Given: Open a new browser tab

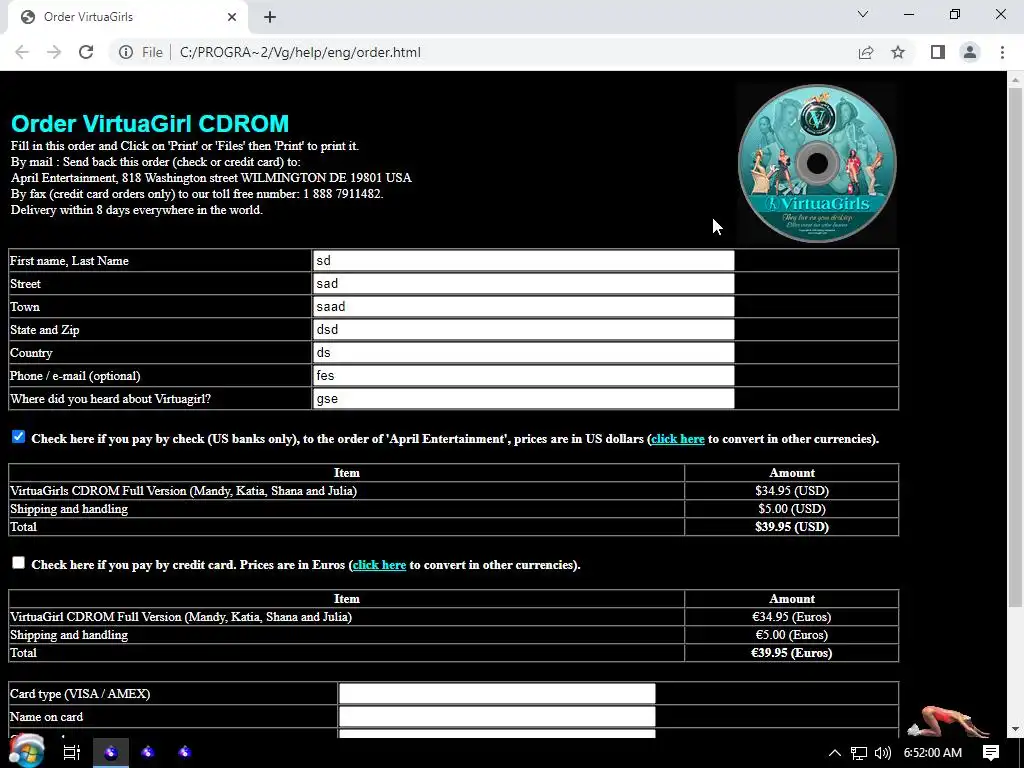Looking at the screenshot, I should click(x=270, y=17).
